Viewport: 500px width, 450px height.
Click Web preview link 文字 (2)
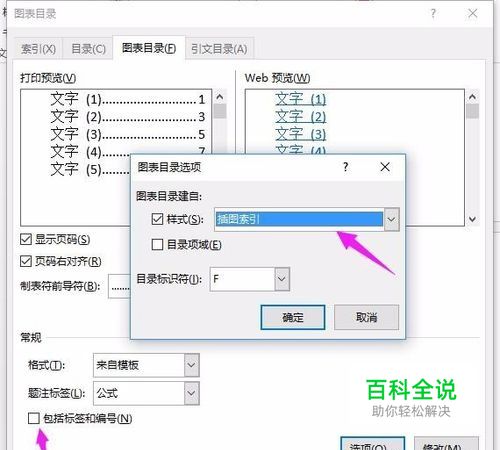300,117
